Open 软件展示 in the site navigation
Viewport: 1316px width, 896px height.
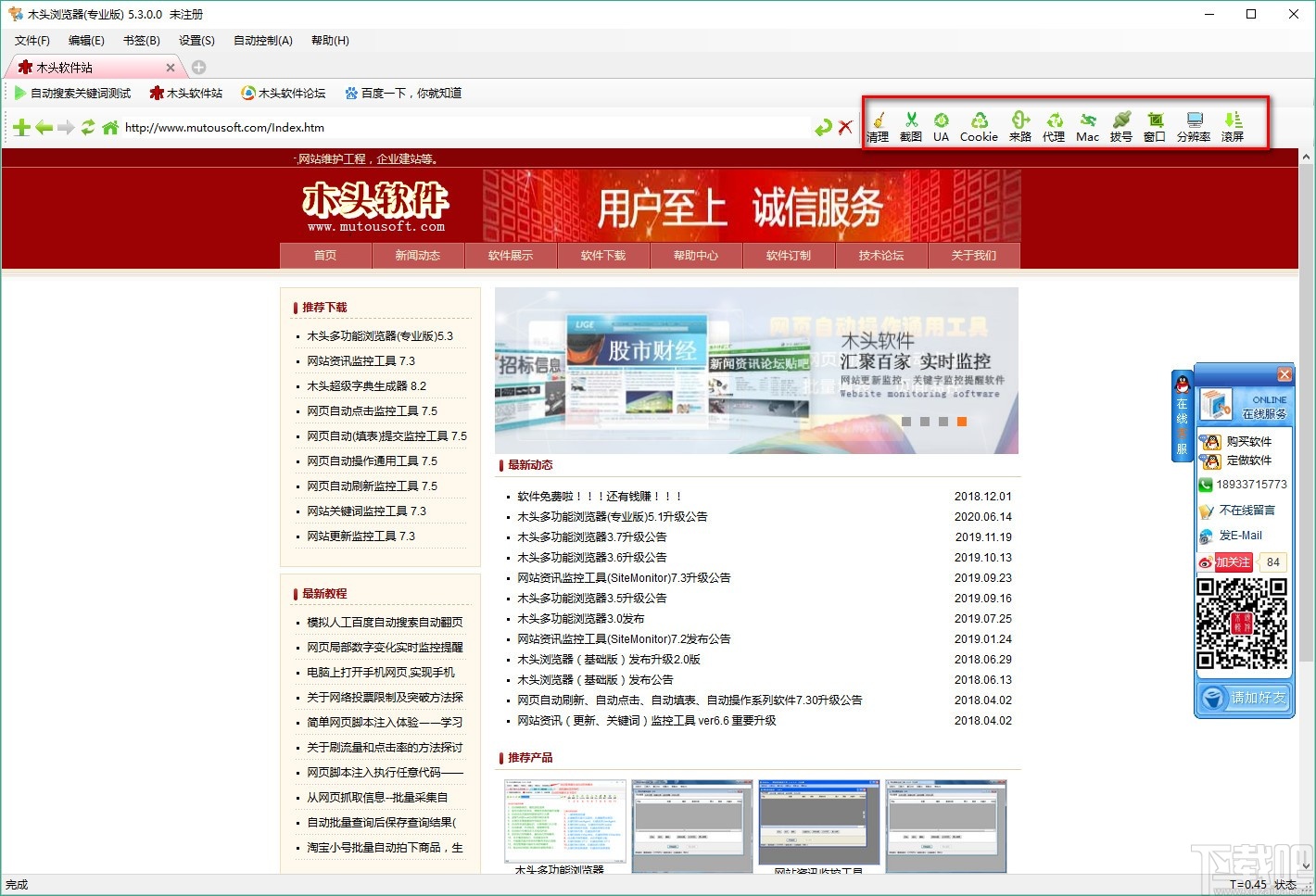[511, 256]
